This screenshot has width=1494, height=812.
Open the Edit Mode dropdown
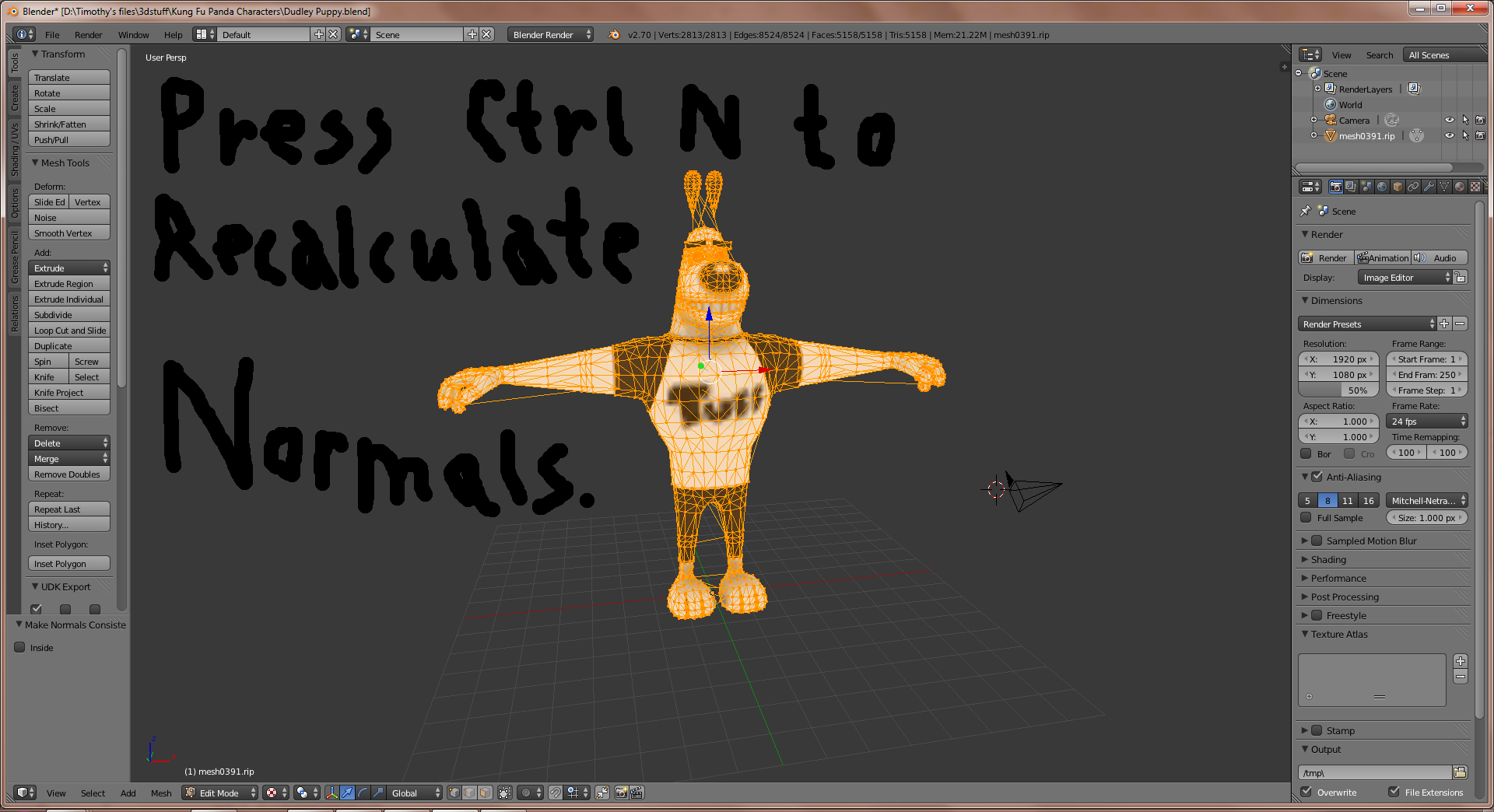coord(220,793)
